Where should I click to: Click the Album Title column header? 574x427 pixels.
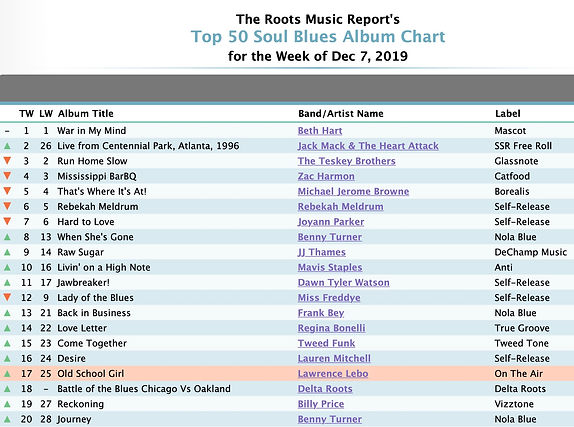(x=86, y=114)
